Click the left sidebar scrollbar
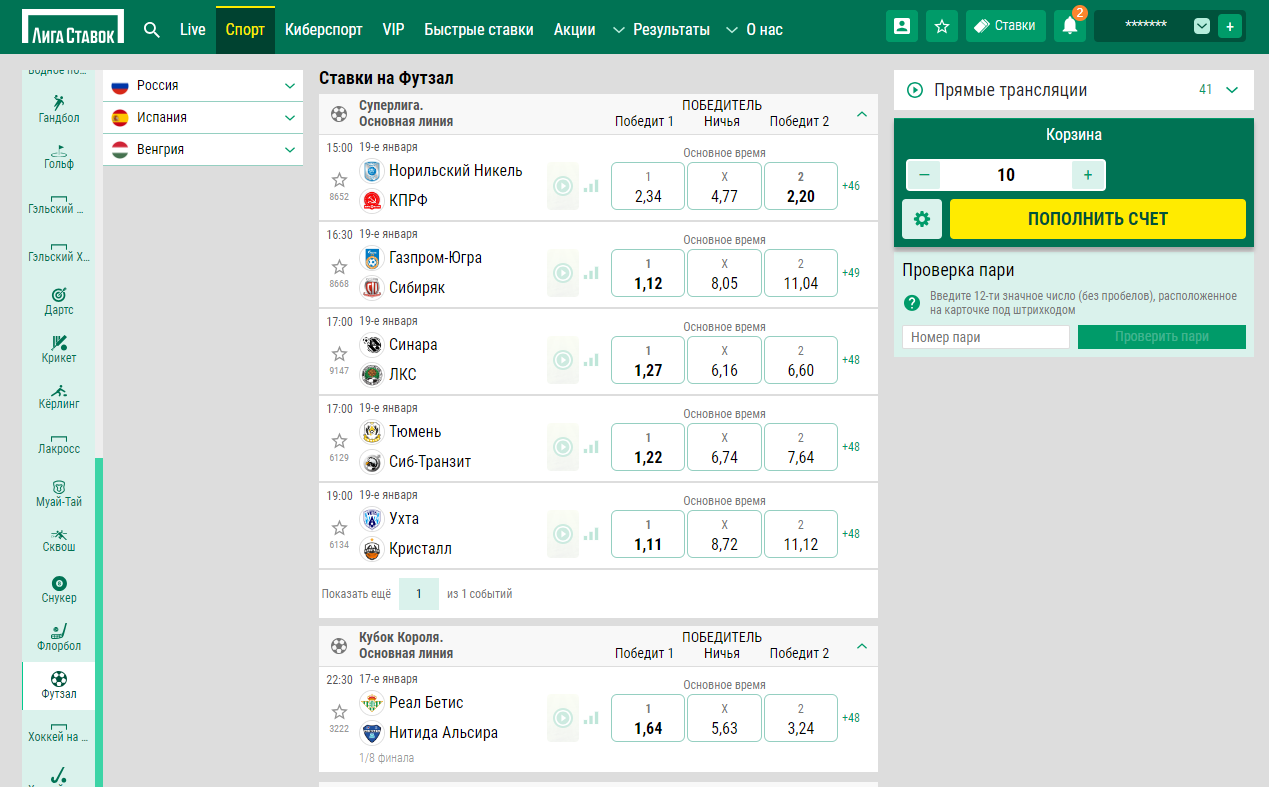Viewport: 1269px width, 787px height. (99, 622)
